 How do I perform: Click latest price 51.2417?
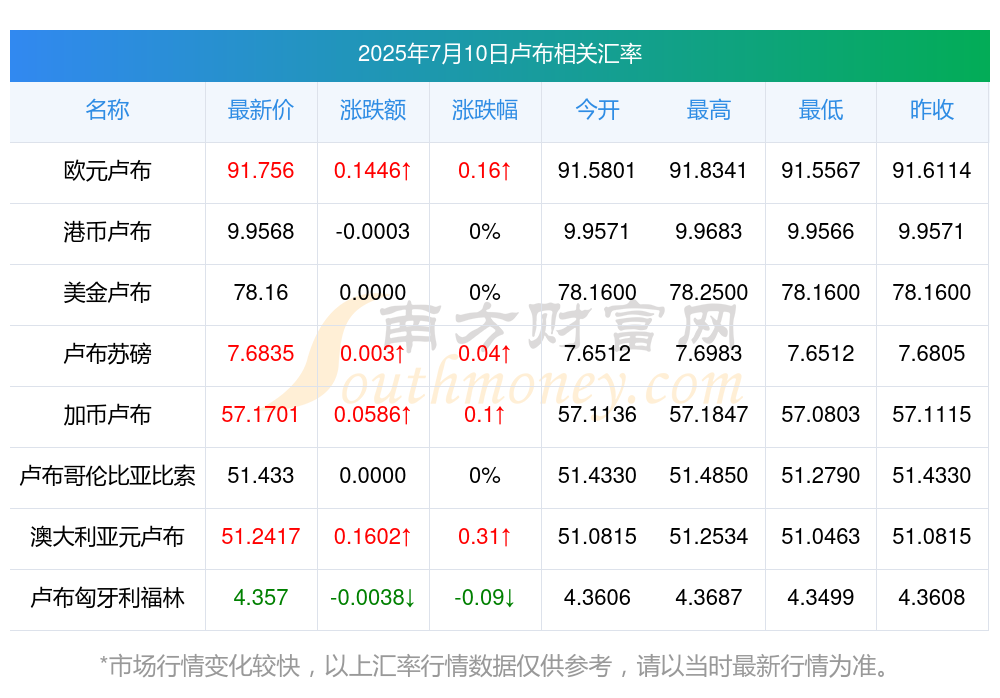(x=260, y=537)
